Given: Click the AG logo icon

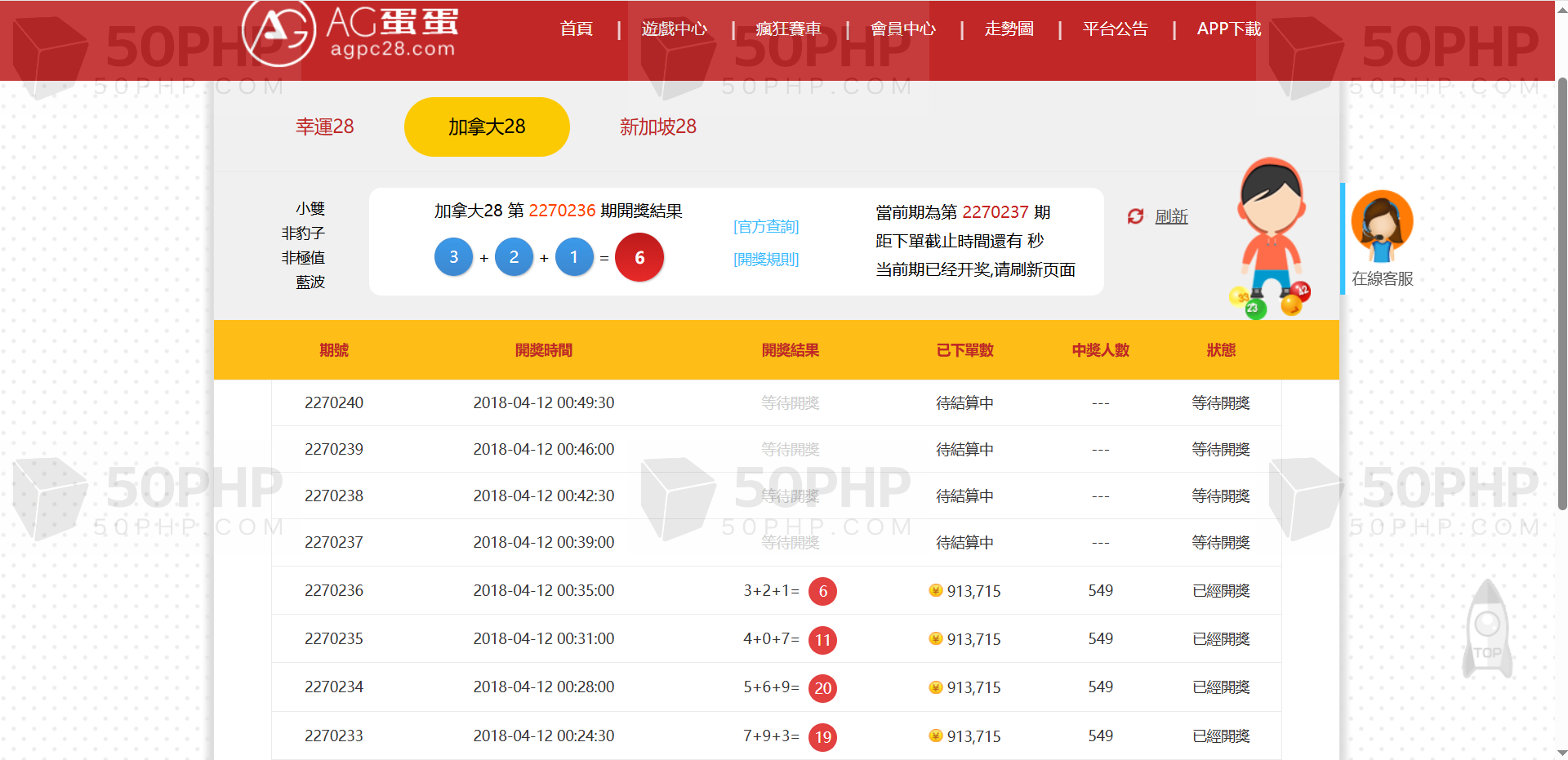Looking at the screenshot, I should (279, 32).
